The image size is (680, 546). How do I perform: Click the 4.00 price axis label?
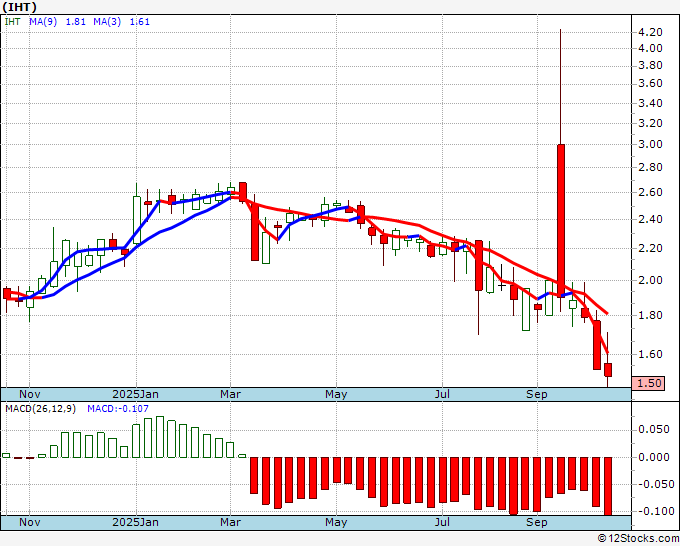coord(651,48)
